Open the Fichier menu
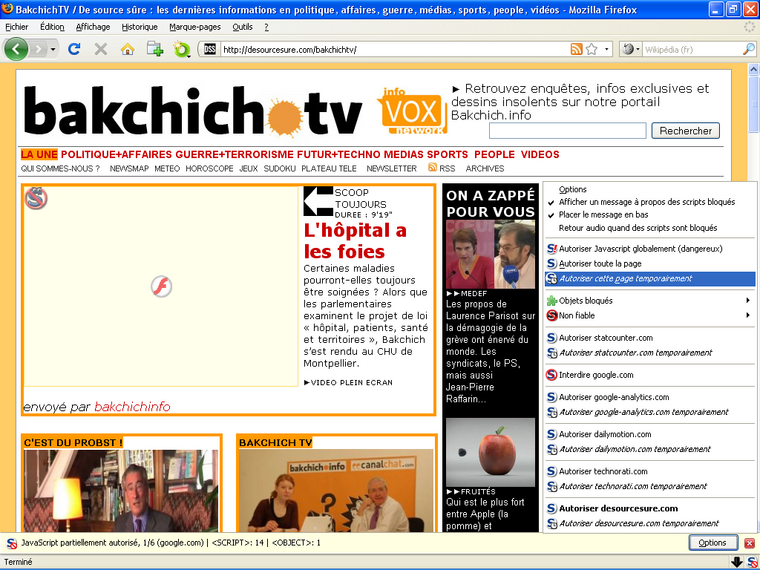Image resolution: width=760 pixels, height=570 pixels. [16, 27]
